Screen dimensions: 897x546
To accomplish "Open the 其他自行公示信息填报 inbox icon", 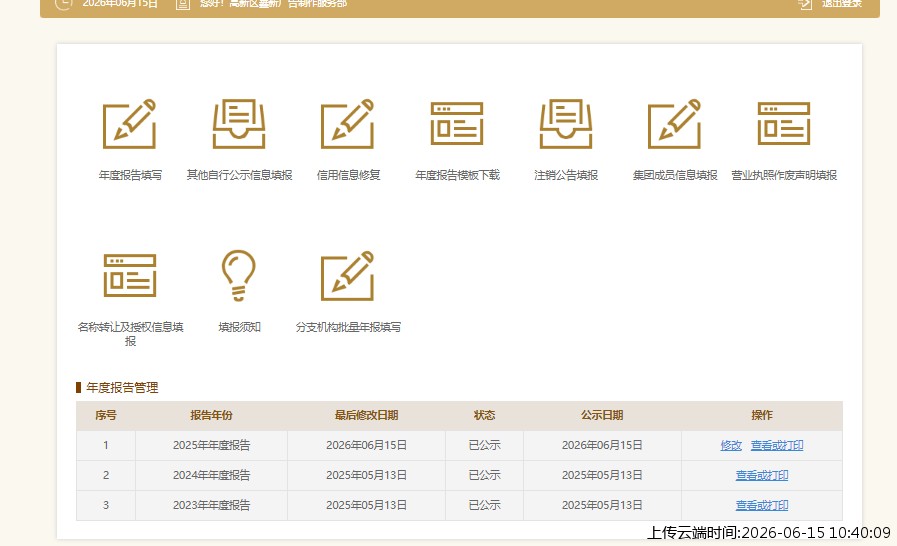I will pos(239,124).
